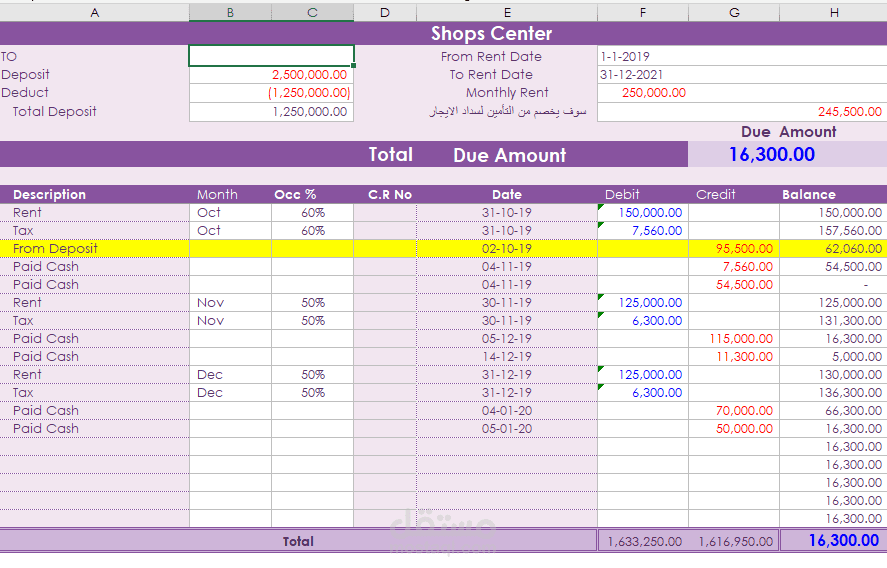Screen dimensions: 887x568
Task: Click the To Rent Date value 31-12-2021
Action: [742, 75]
